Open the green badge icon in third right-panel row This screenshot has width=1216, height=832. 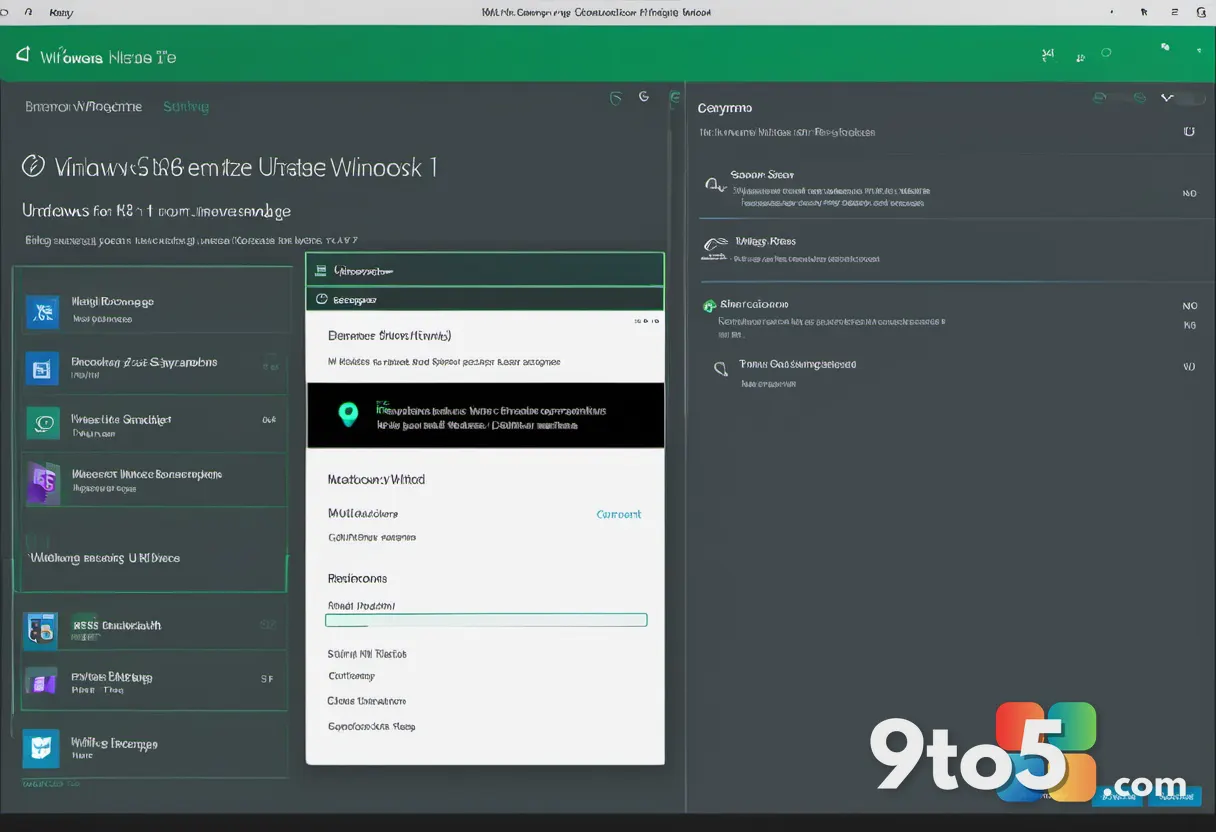coord(709,306)
